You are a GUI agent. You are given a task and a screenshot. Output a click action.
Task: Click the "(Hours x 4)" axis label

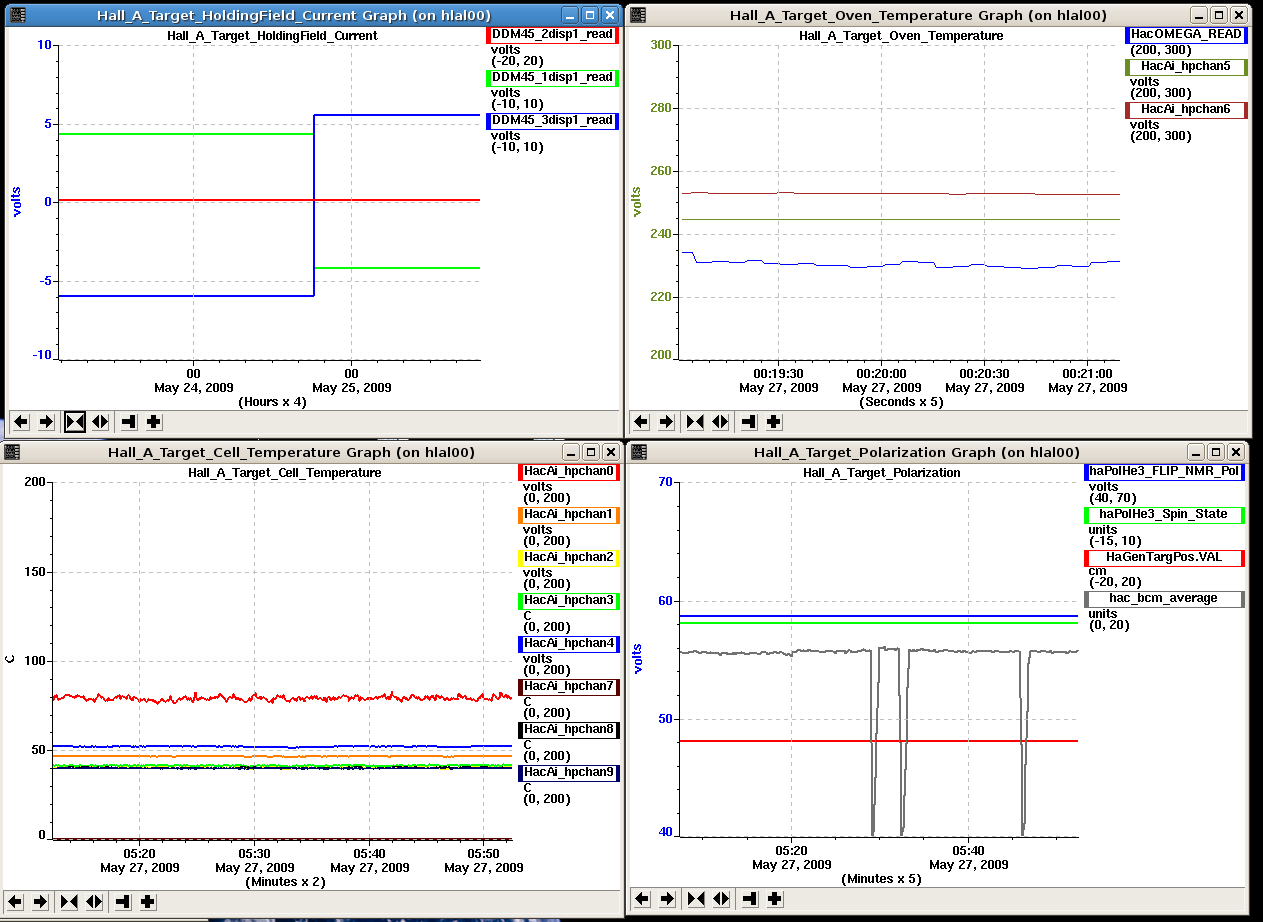coord(272,401)
